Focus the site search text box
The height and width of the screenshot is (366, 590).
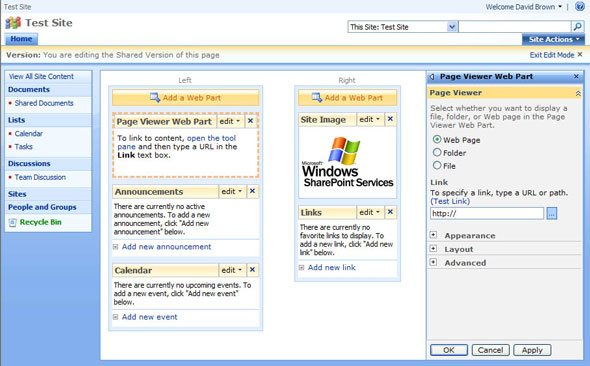click(515, 27)
